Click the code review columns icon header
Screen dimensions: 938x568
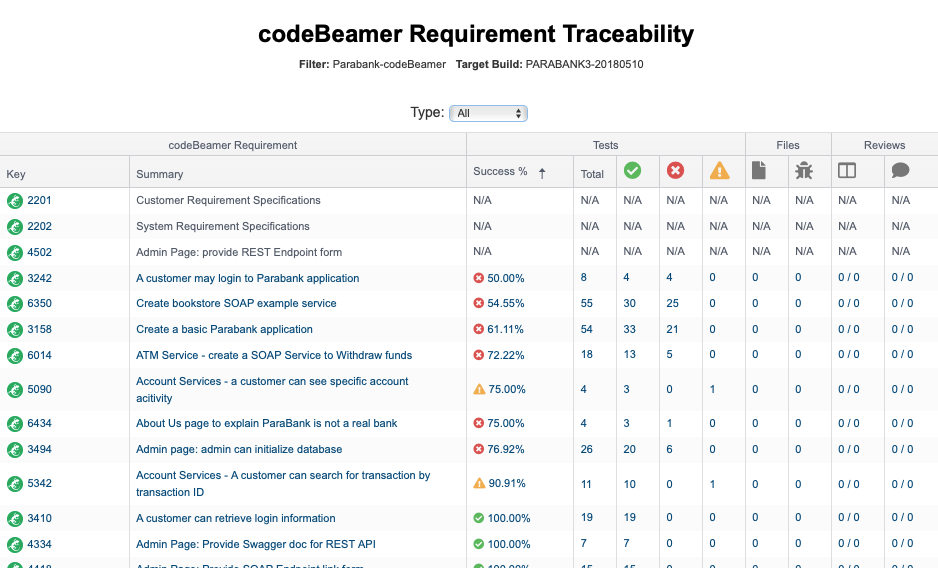[x=847, y=171]
